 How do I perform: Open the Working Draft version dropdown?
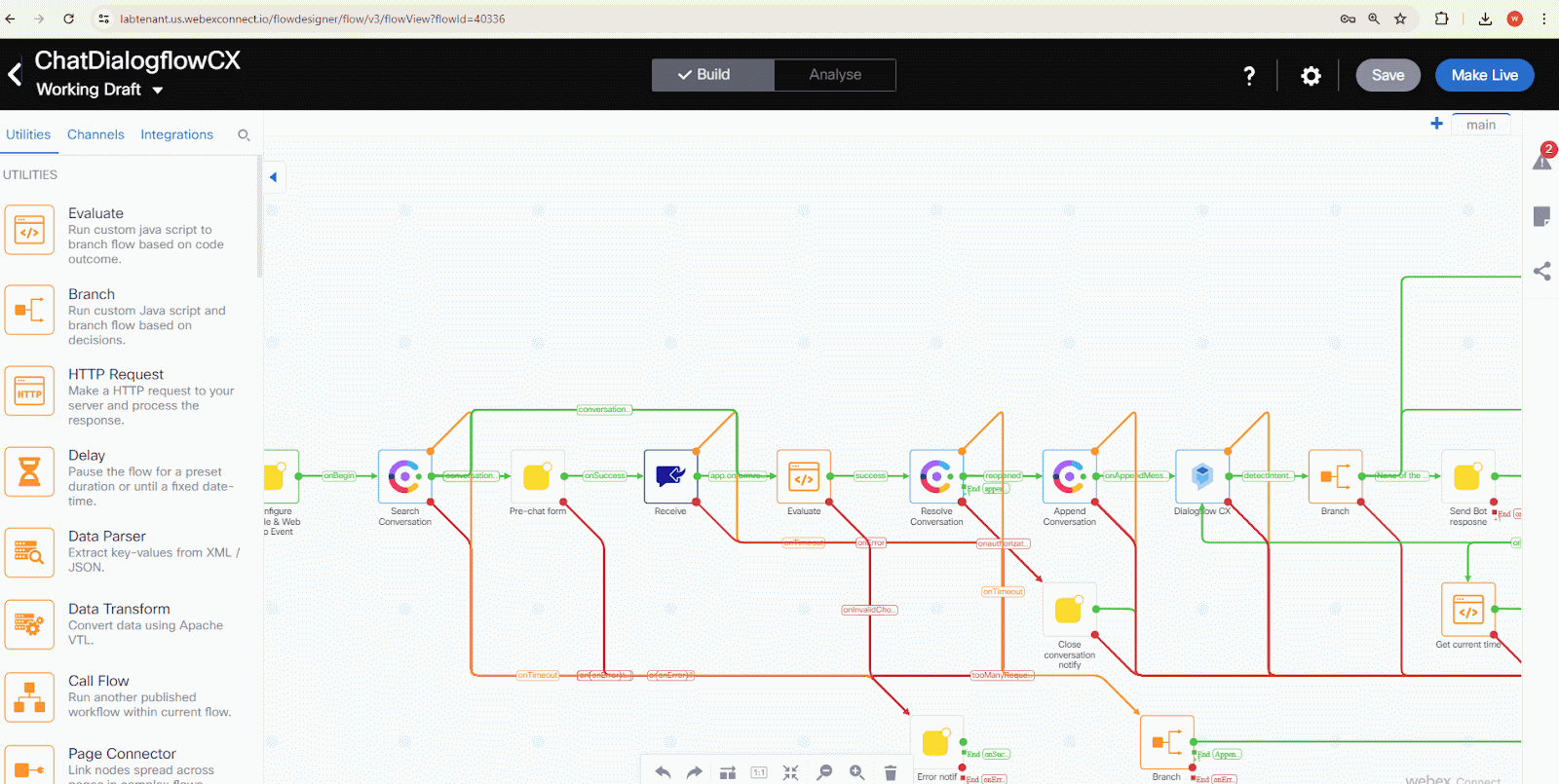coord(99,90)
